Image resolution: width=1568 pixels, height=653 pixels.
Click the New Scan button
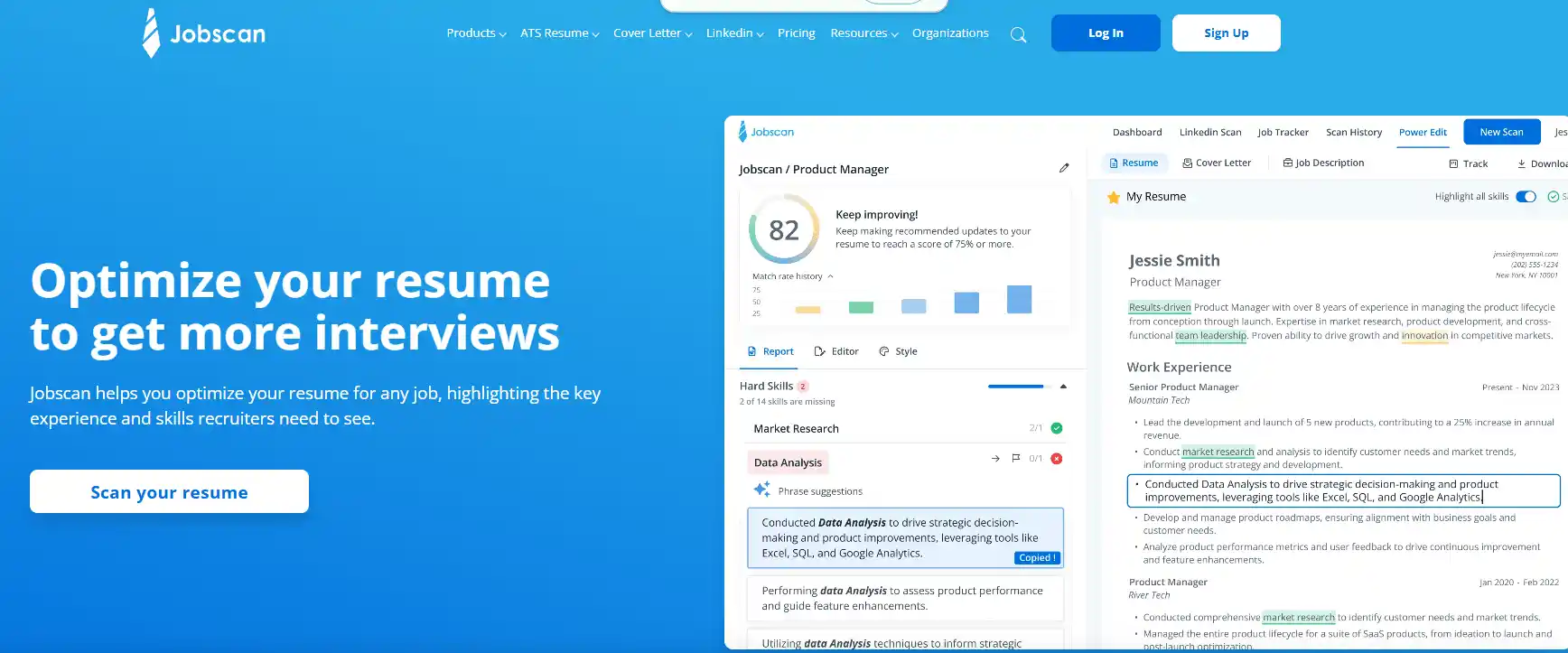[1501, 132]
